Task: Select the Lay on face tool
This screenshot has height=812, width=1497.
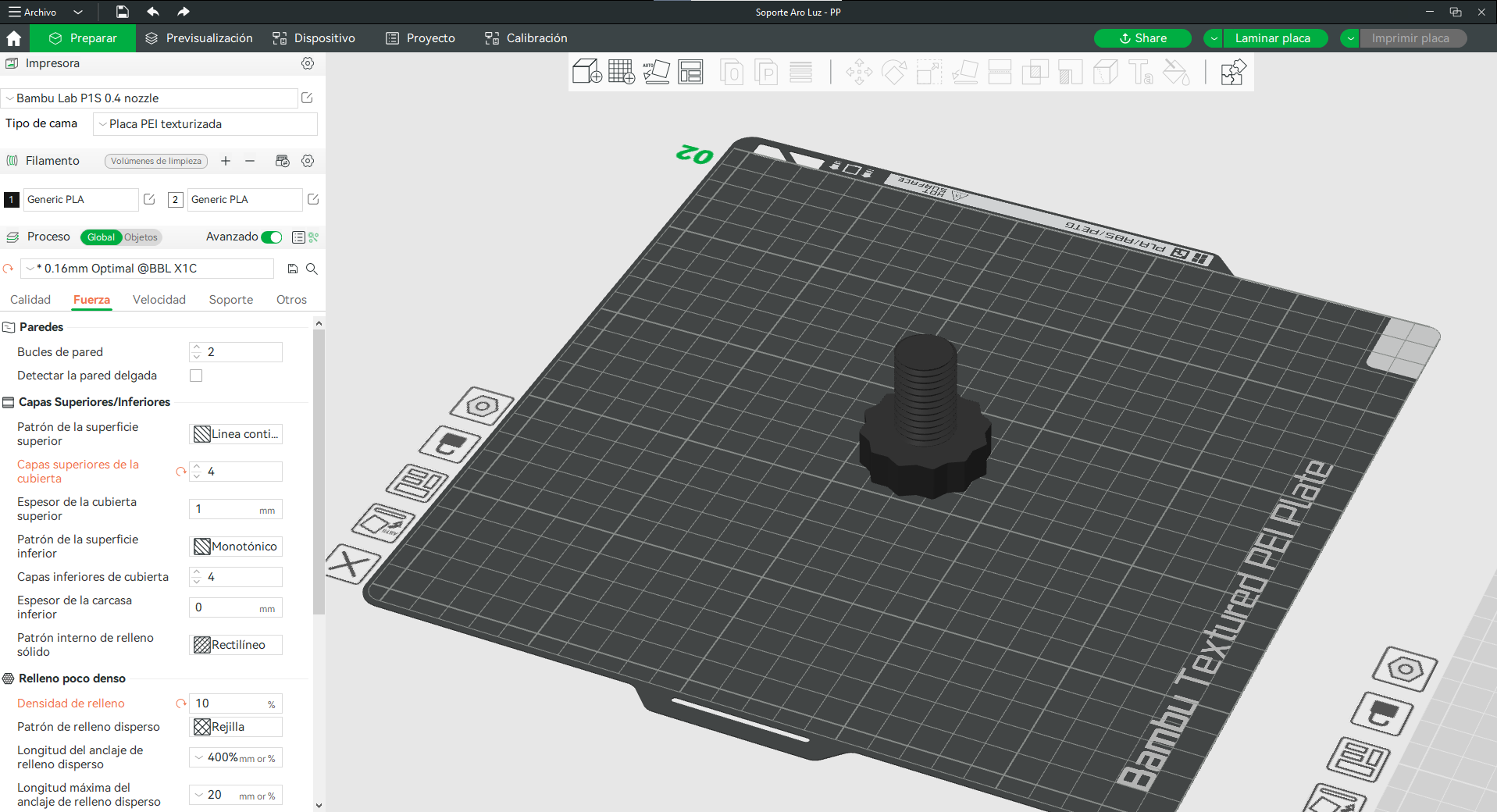Action: coord(965,73)
